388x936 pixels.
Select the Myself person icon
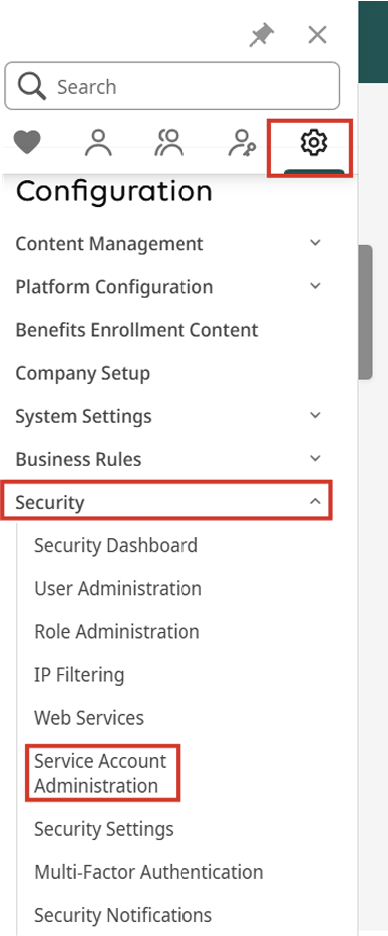(x=98, y=143)
